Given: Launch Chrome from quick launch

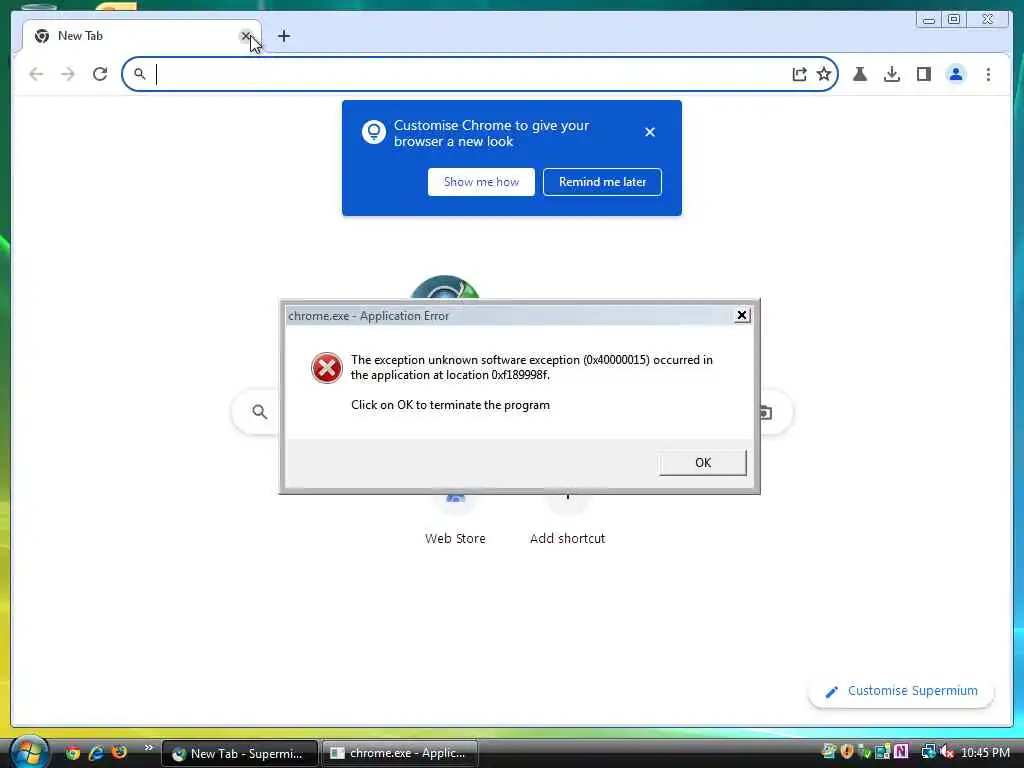Looking at the screenshot, I should 72,753.
